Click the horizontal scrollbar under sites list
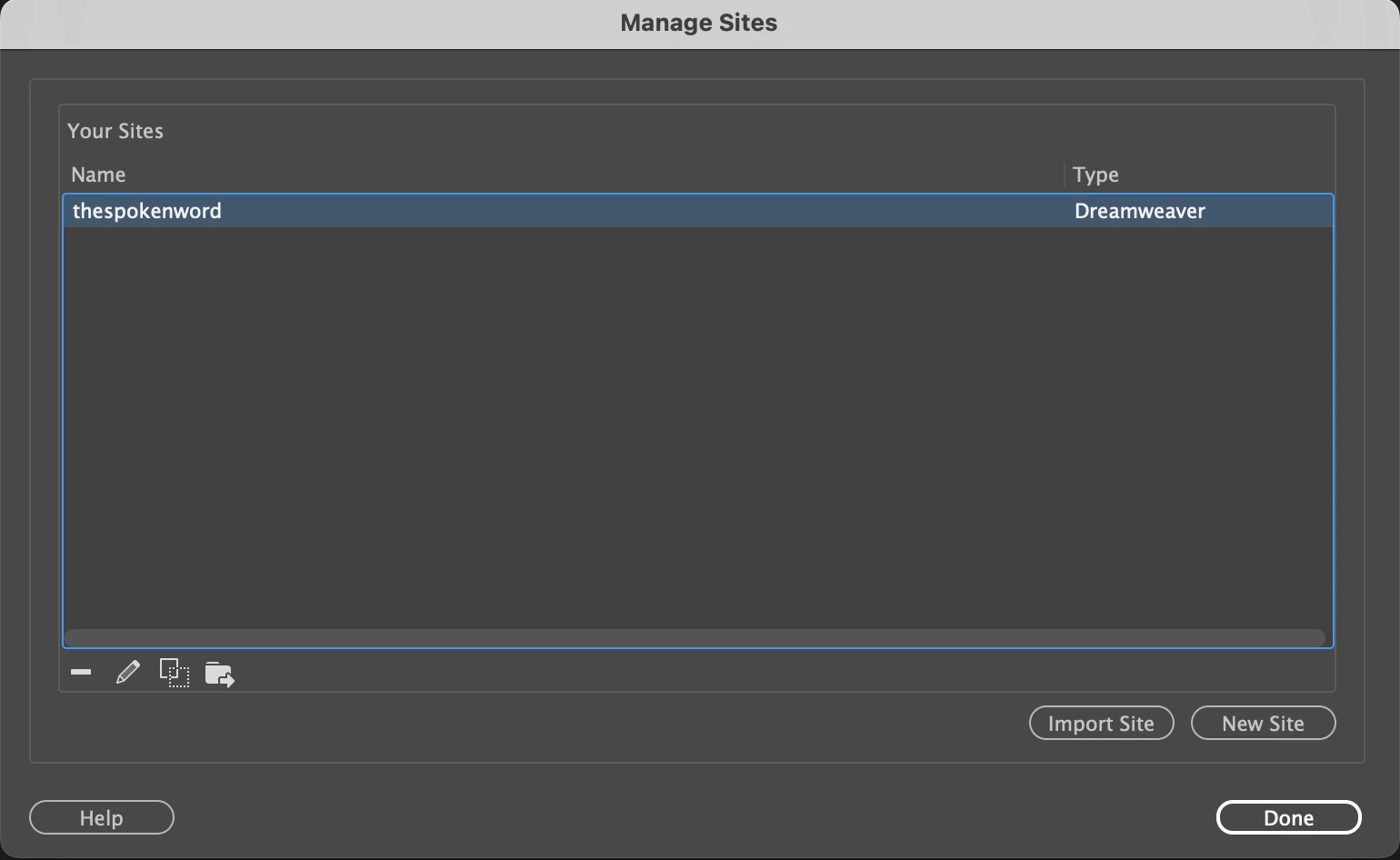This screenshot has height=860, width=1400. click(x=695, y=637)
